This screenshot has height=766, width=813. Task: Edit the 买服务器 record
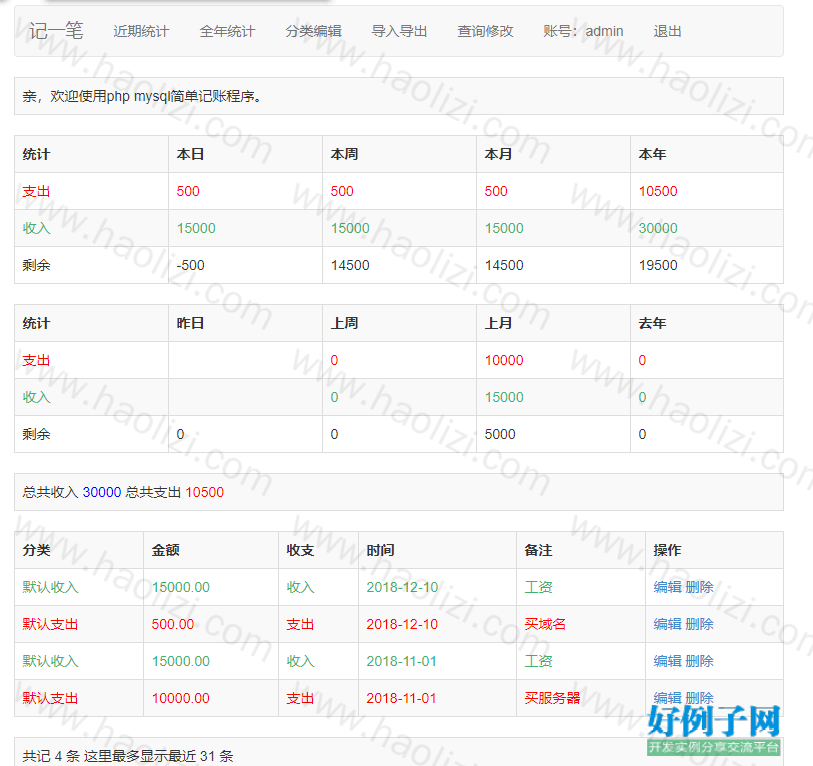667,698
